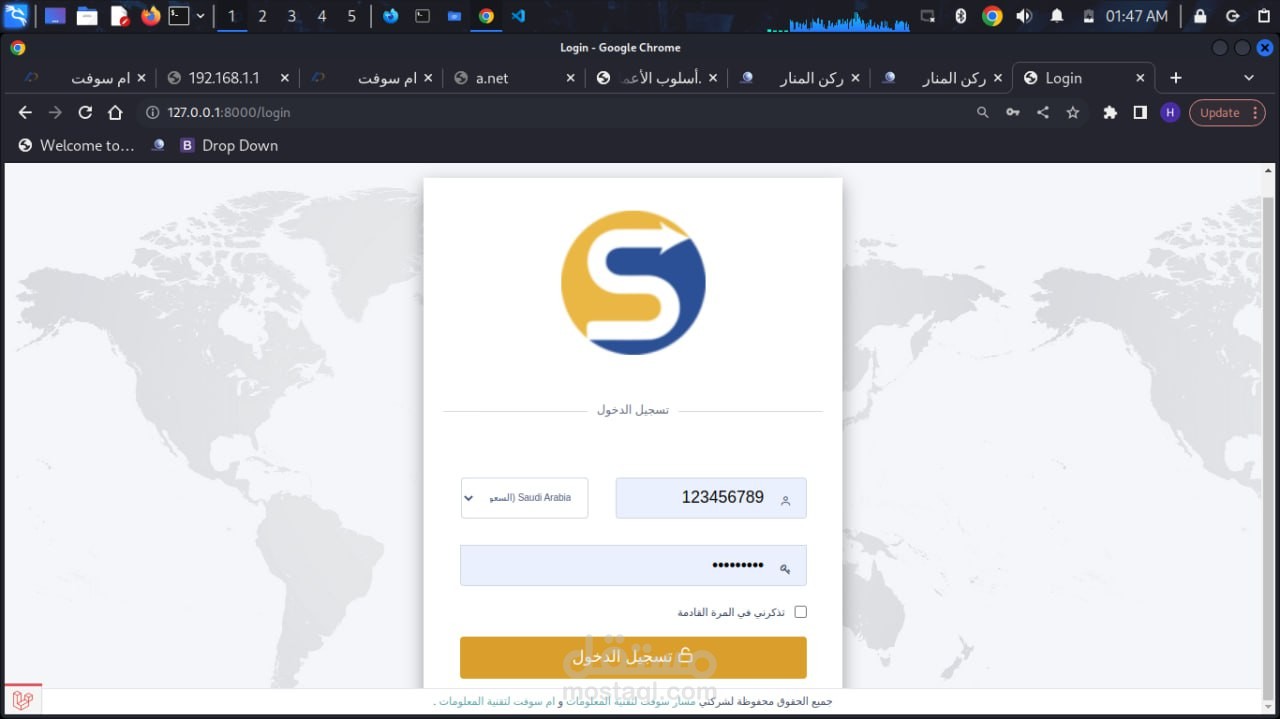Image resolution: width=1280 pixels, height=719 pixels.
Task: Open the Drop Down bookmark
Action: pyautogui.click(x=229, y=145)
